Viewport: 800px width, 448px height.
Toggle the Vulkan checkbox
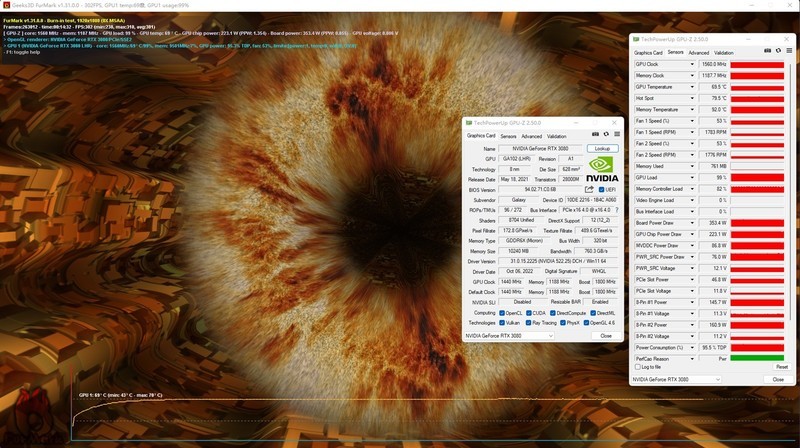coord(502,322)
